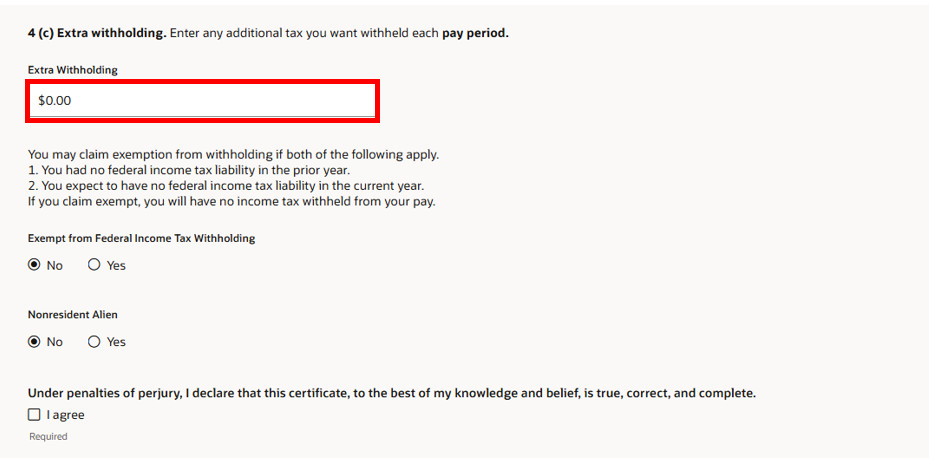Select No radio for Exempt from Federal Withholding

point(34,265)
